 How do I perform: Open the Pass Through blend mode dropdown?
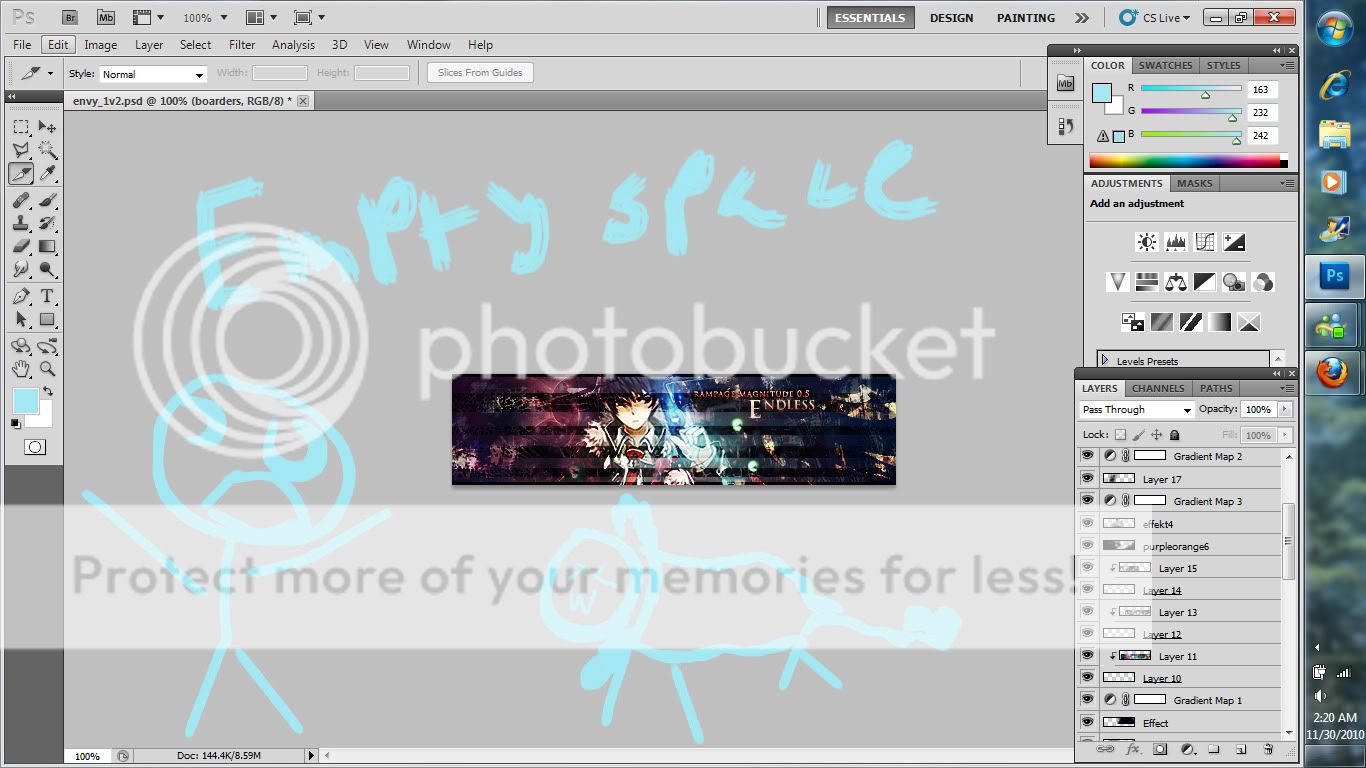tap(1137, 410)
